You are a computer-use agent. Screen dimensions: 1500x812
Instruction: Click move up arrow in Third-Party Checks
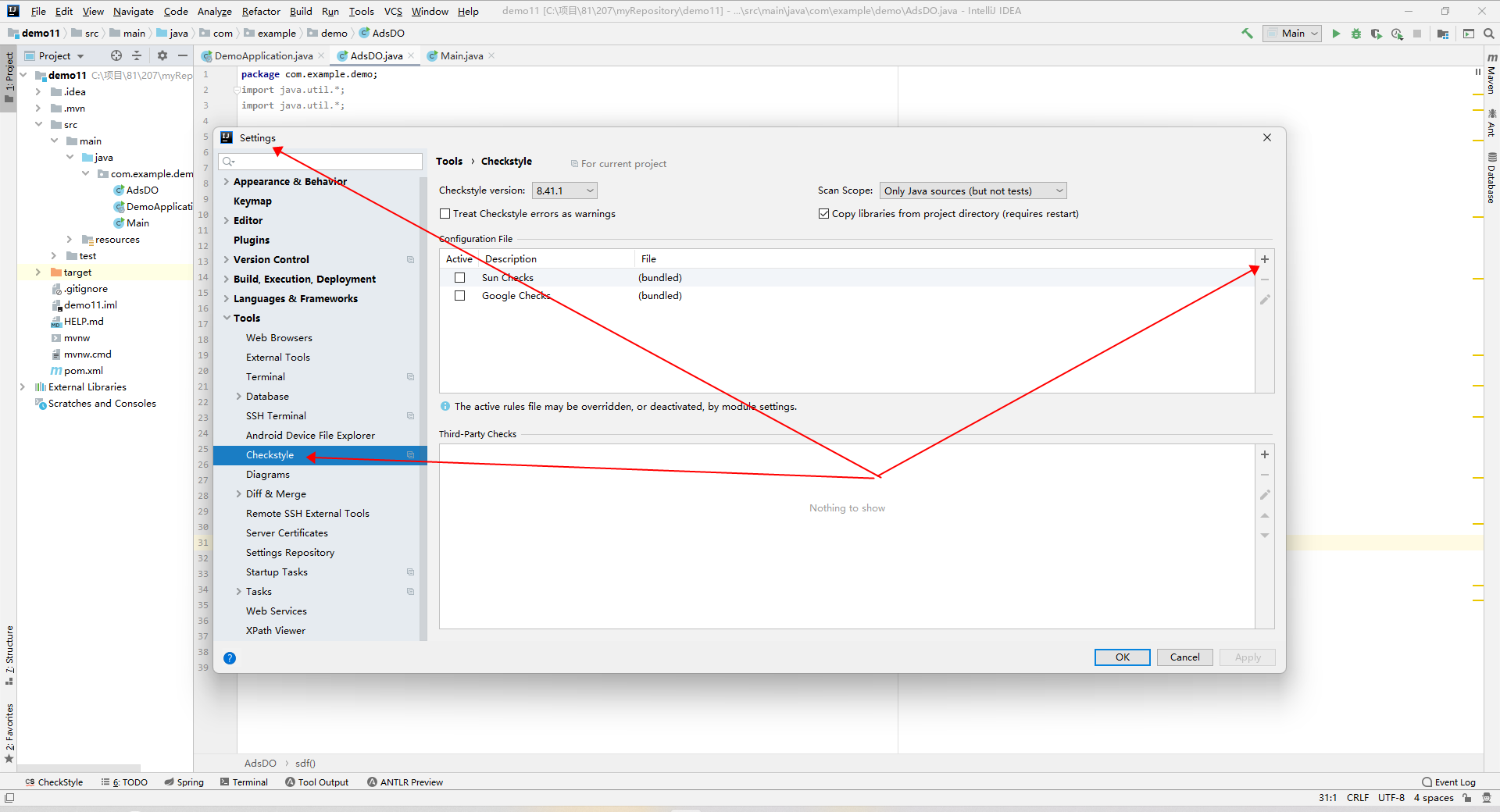click(1265, 515)
